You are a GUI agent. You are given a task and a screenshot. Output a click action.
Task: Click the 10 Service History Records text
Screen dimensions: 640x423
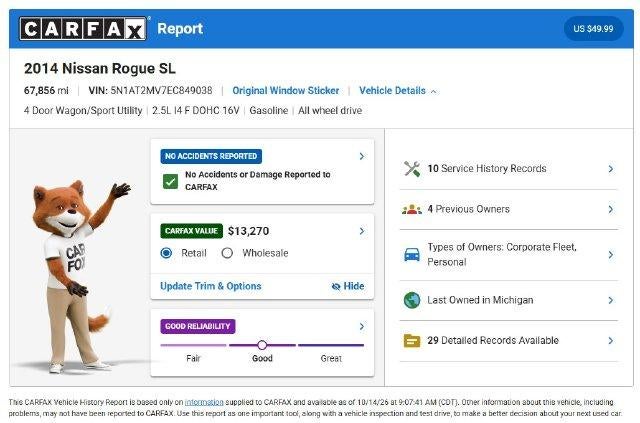[487, 169]
